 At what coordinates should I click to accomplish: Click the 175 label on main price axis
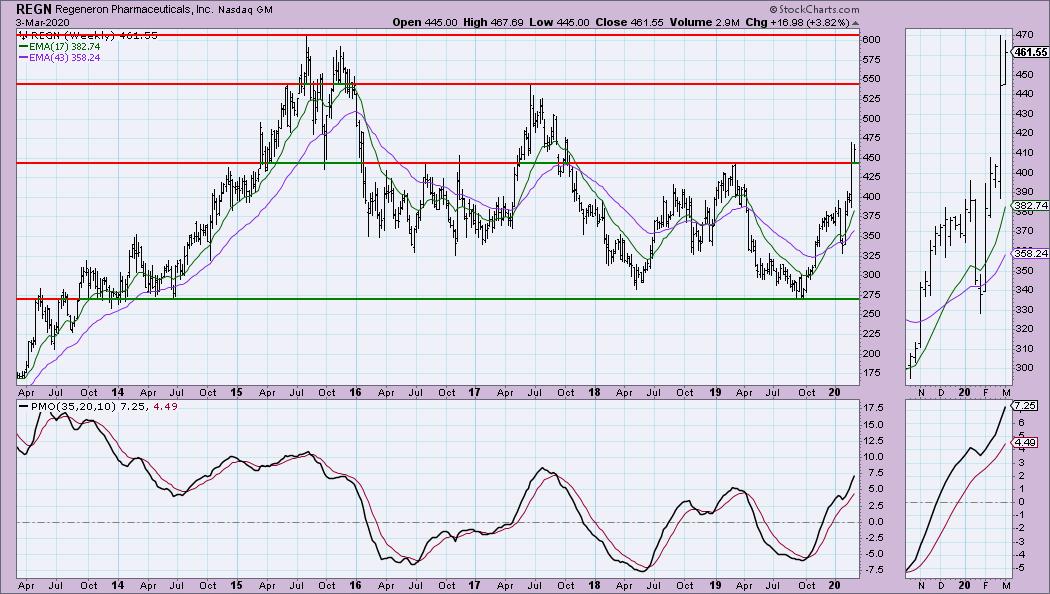872,373
